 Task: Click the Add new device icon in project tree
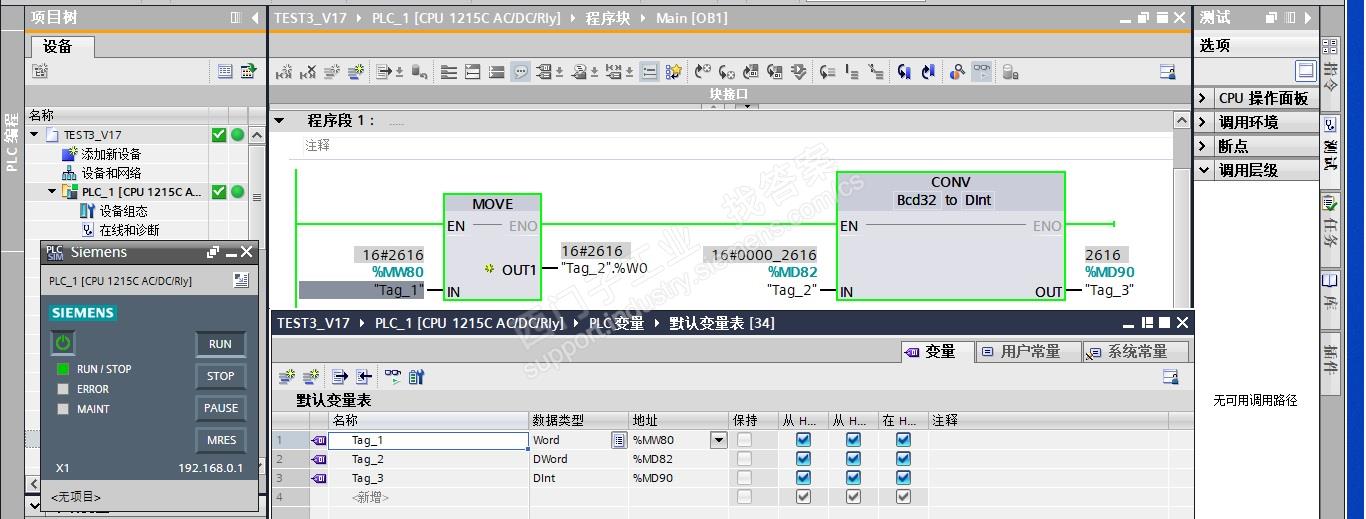coord(69,154)
